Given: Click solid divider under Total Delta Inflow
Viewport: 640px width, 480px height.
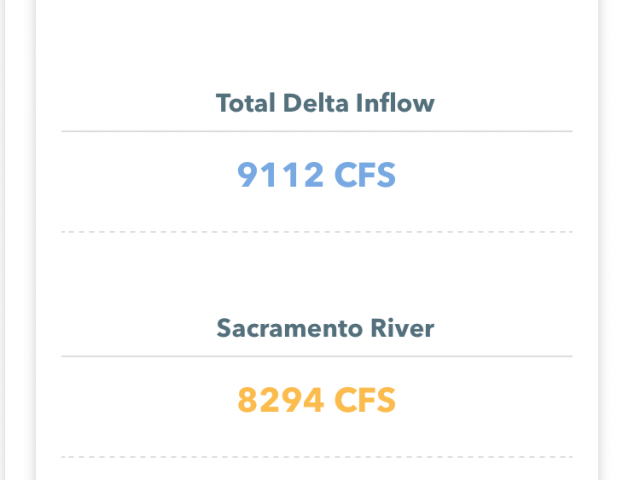Looking at the screenshot, I should click(x=317, y=131).
